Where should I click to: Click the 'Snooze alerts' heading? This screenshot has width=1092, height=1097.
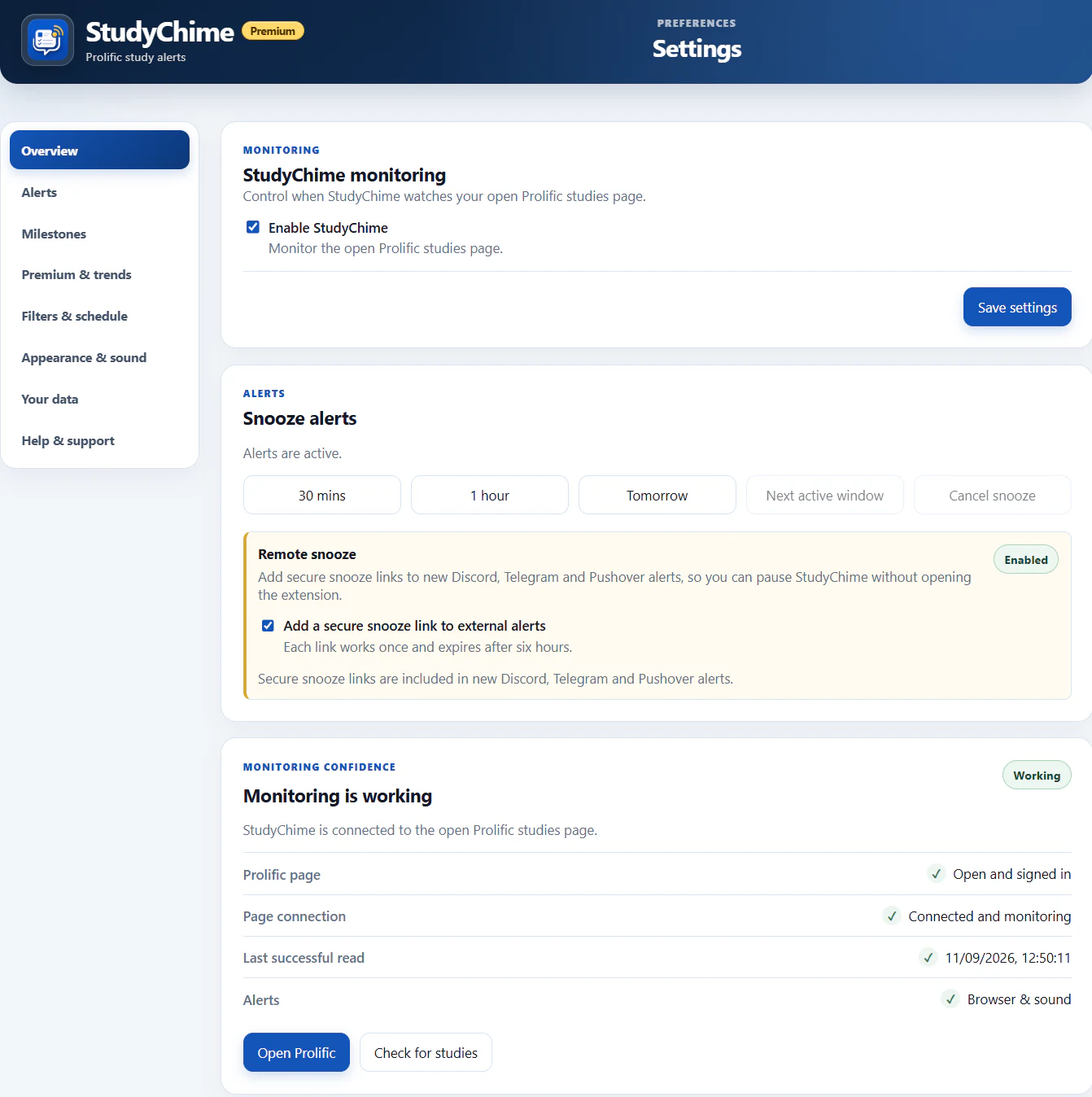(x=299, y=418)
